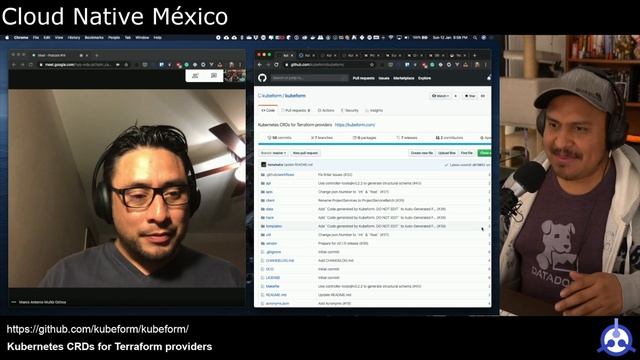The image size is (640, 360).
Task: Click the GitHub Octocat logo
Action: click(262, 78)
